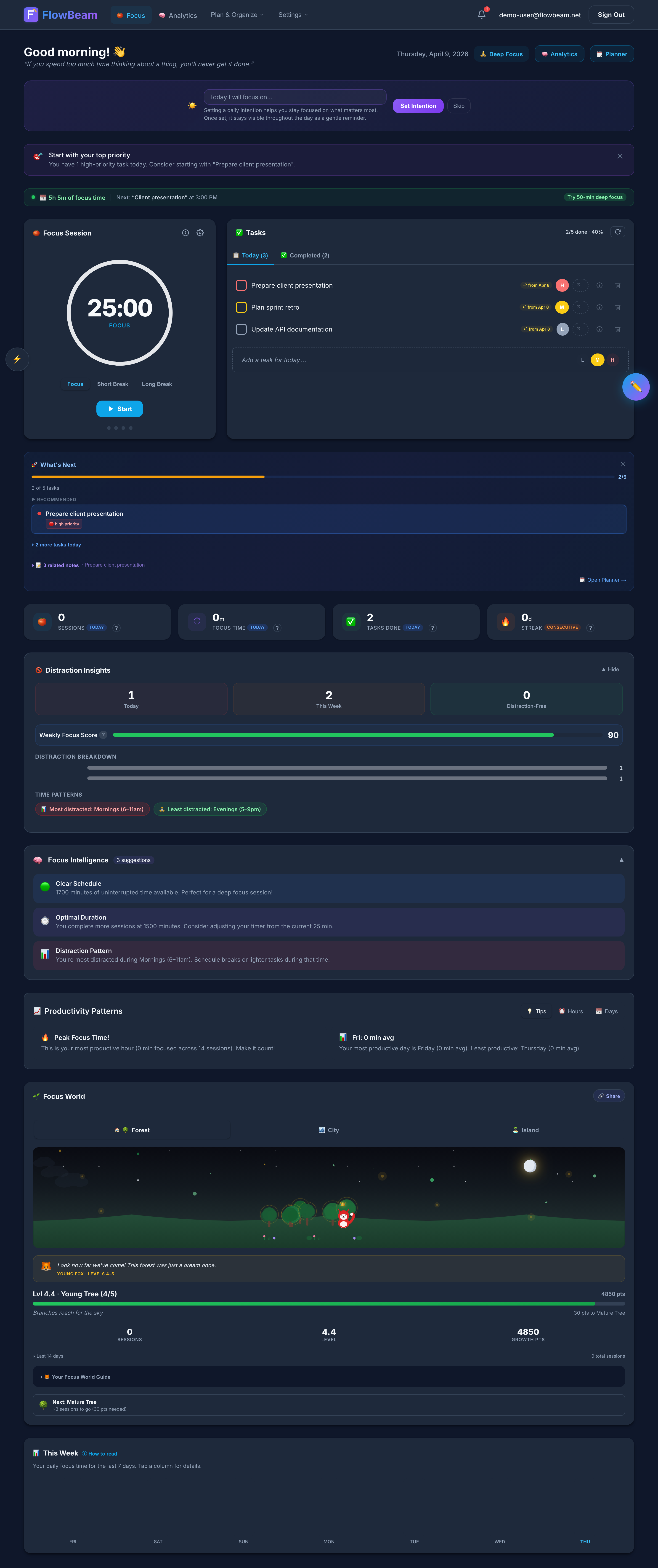The width and height of the screenshot is (658, 1568).
Task: Click the floating pencil note button
Action: click(636, 387)
